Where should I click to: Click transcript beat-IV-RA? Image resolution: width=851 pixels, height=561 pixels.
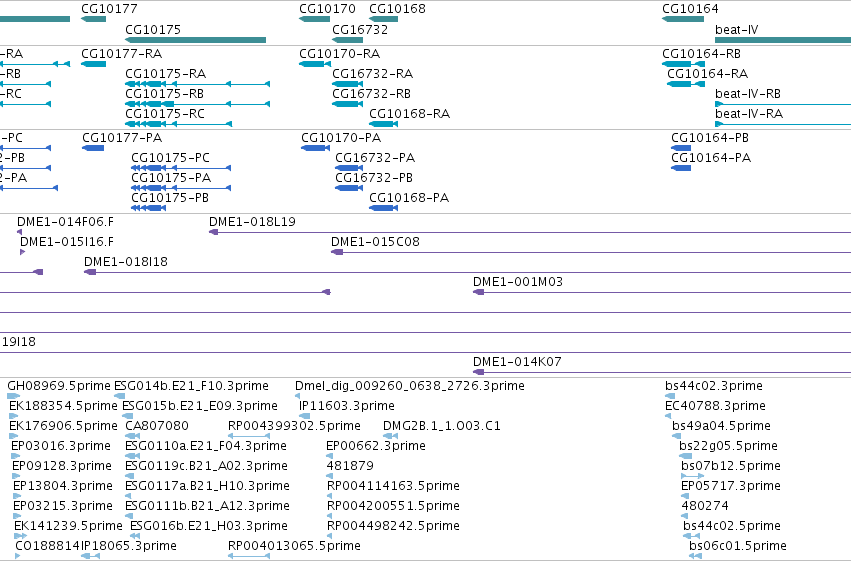pos(783,124)
